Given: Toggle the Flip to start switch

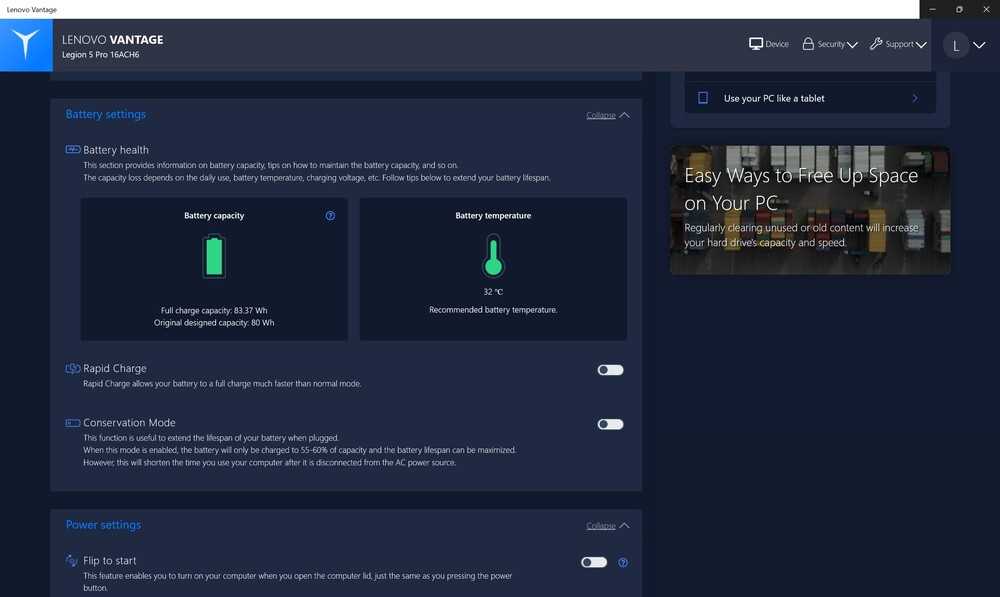Looking at the screenshot, I should click(594, 562).
